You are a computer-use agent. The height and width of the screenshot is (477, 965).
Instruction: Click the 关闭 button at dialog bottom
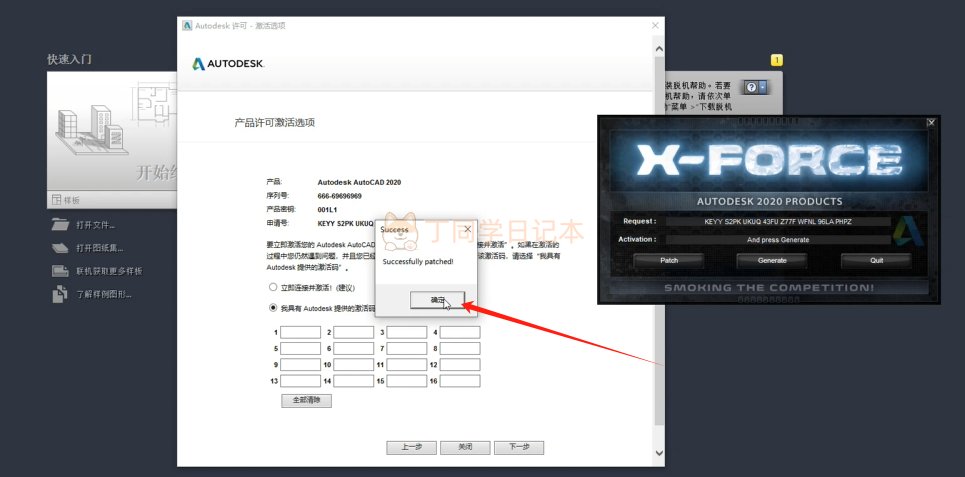[x=465, y=447]
